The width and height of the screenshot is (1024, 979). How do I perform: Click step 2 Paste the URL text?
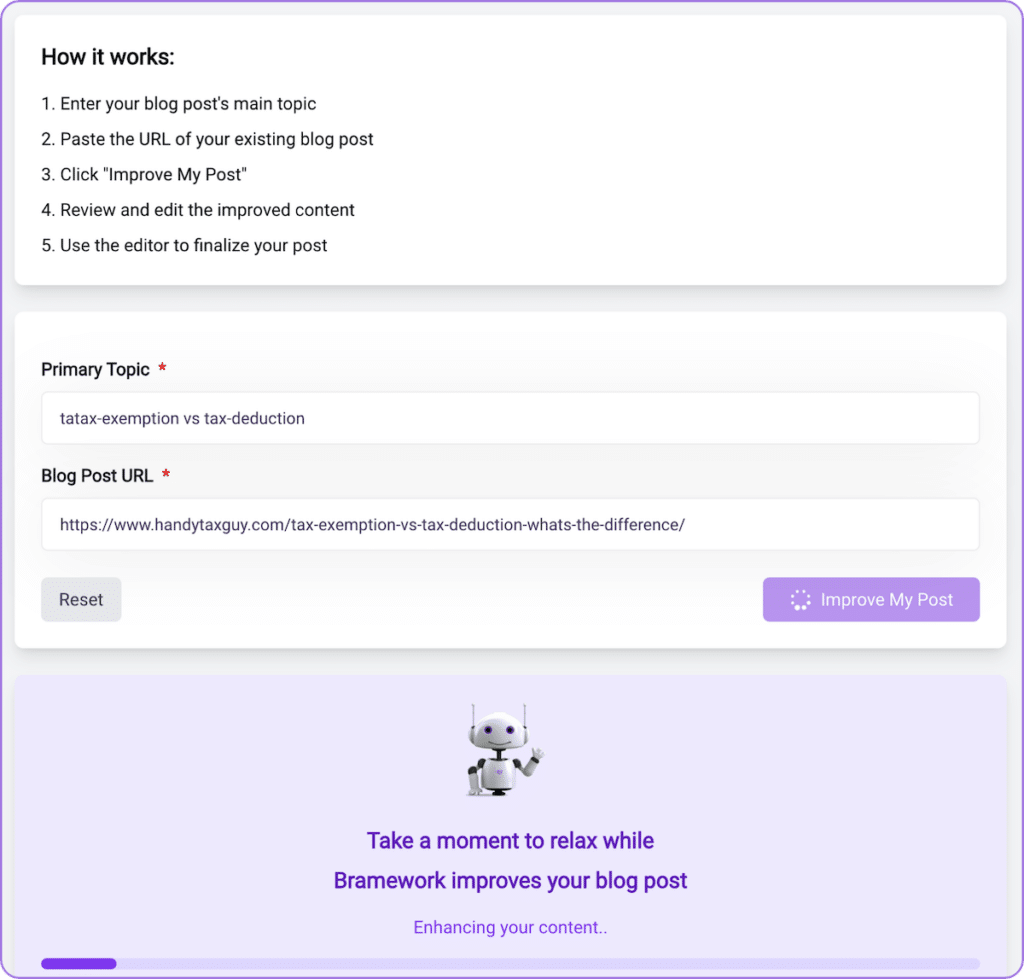point(207,139)
